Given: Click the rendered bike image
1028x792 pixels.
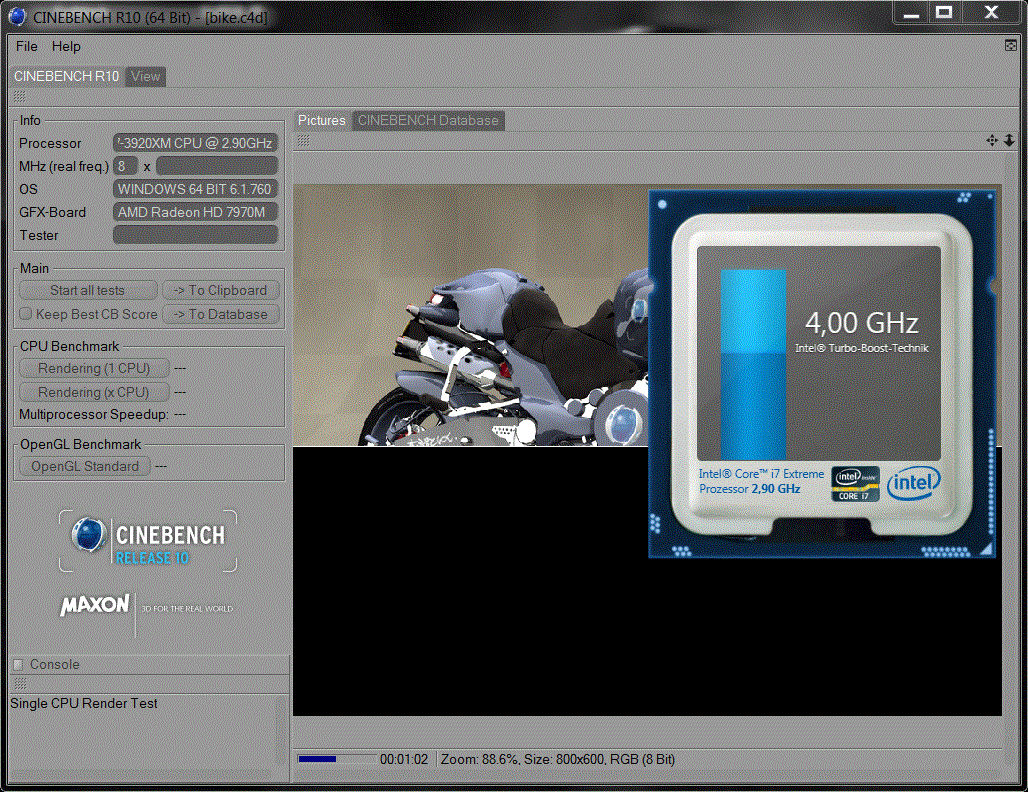Looking at the screenshot, I should click(470, 315).
